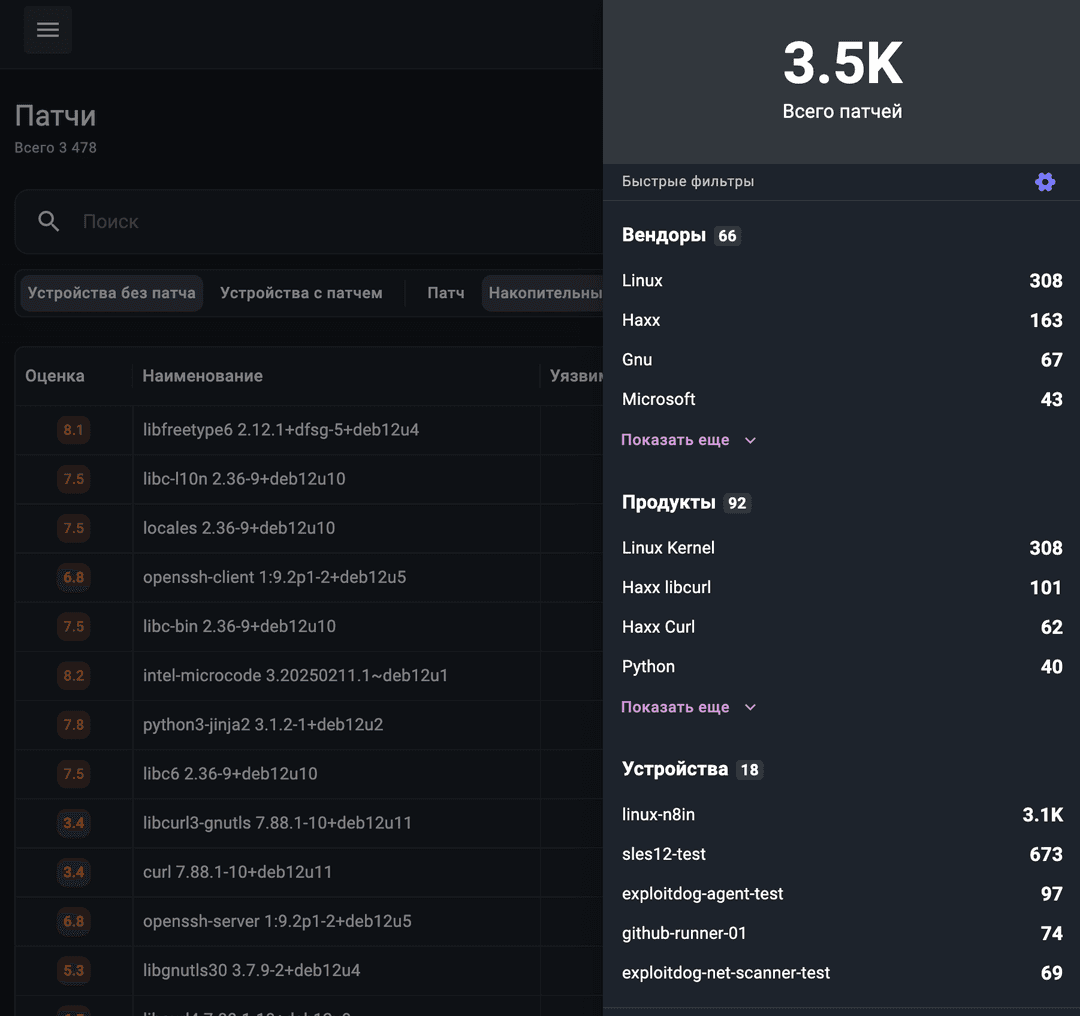Filter by the Linux vendor
The height and width of the screenshot is (1016, 1080).
click(x=642, y=281)
